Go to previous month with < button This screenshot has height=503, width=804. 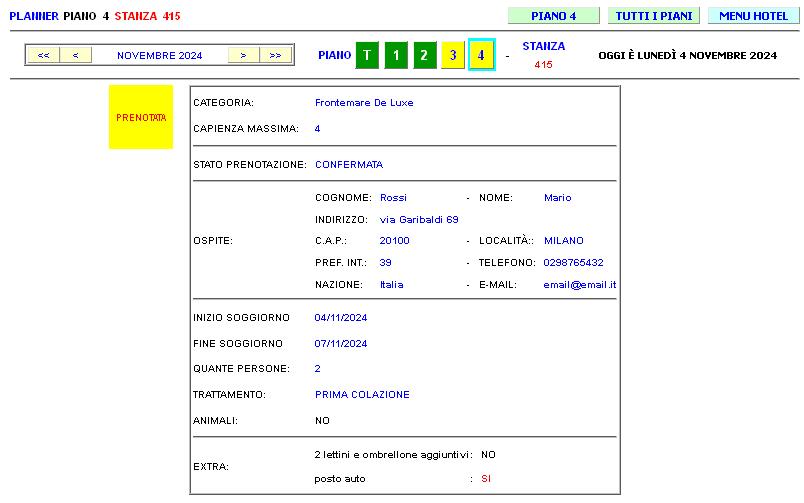(75, 55)
